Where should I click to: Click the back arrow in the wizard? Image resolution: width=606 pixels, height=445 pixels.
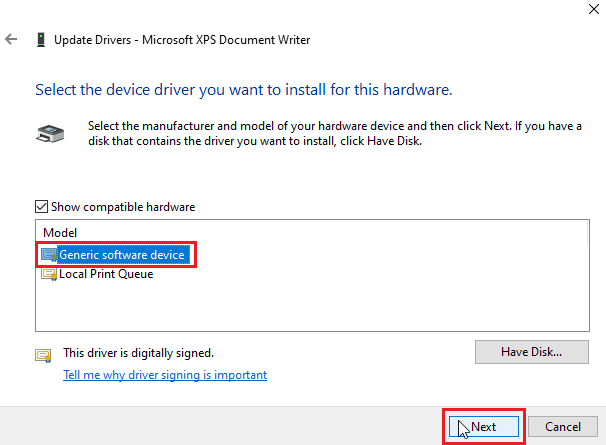tap(11, 40)
